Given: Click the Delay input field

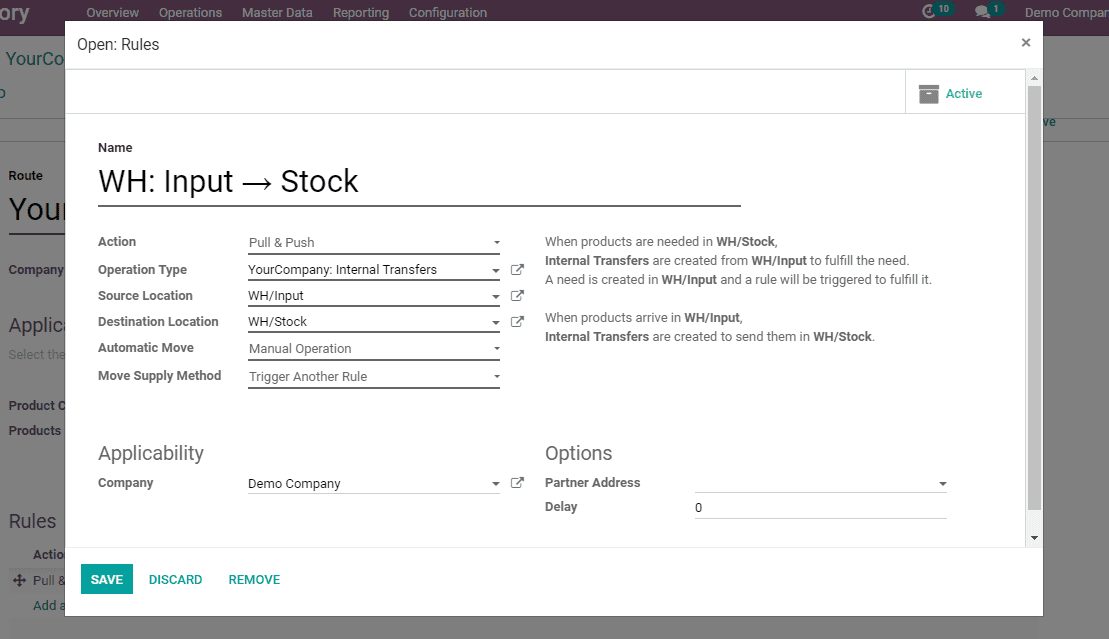Looking at the screenshot, I should [820, 507].
